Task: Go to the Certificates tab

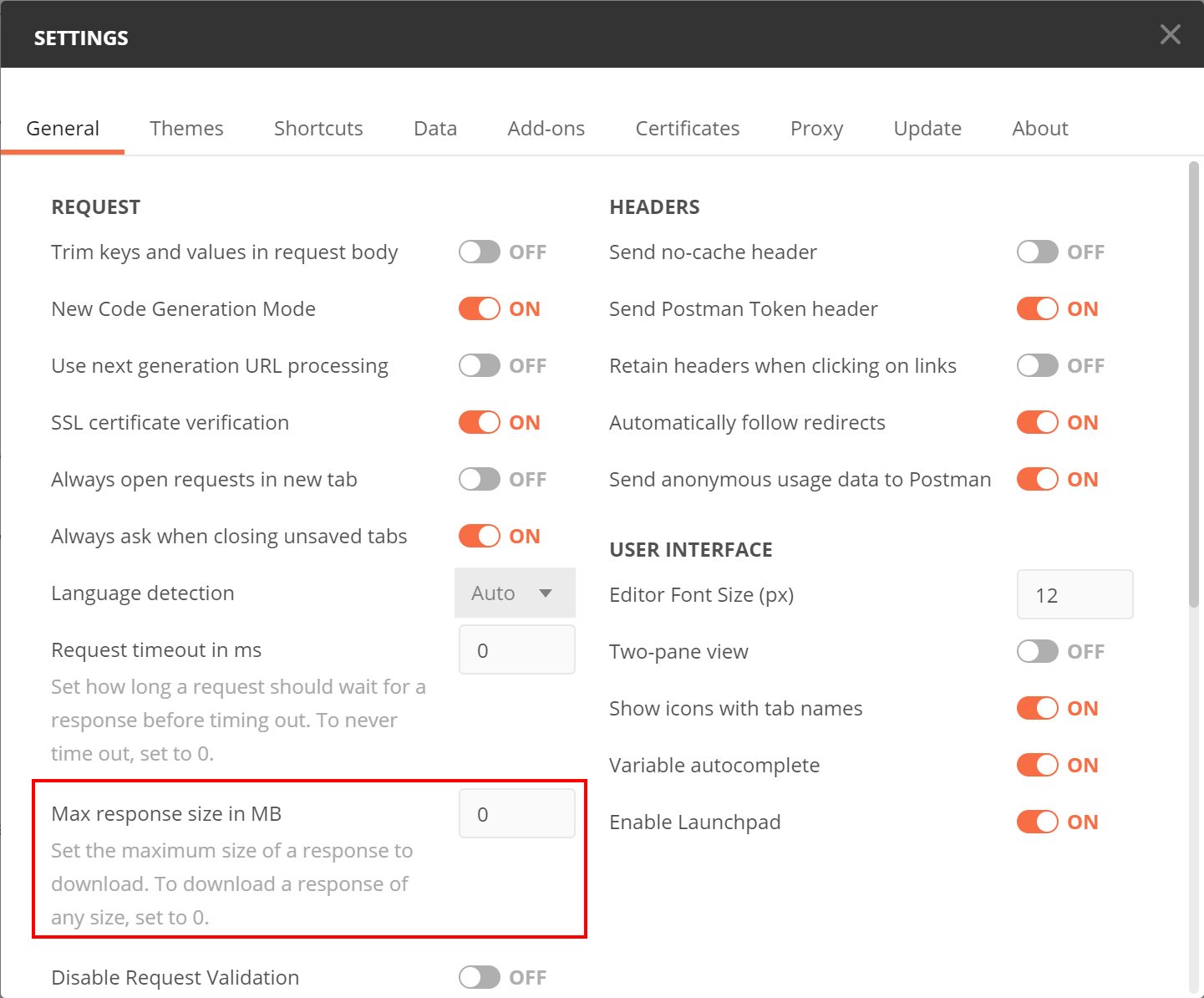Action: [687, 129]
